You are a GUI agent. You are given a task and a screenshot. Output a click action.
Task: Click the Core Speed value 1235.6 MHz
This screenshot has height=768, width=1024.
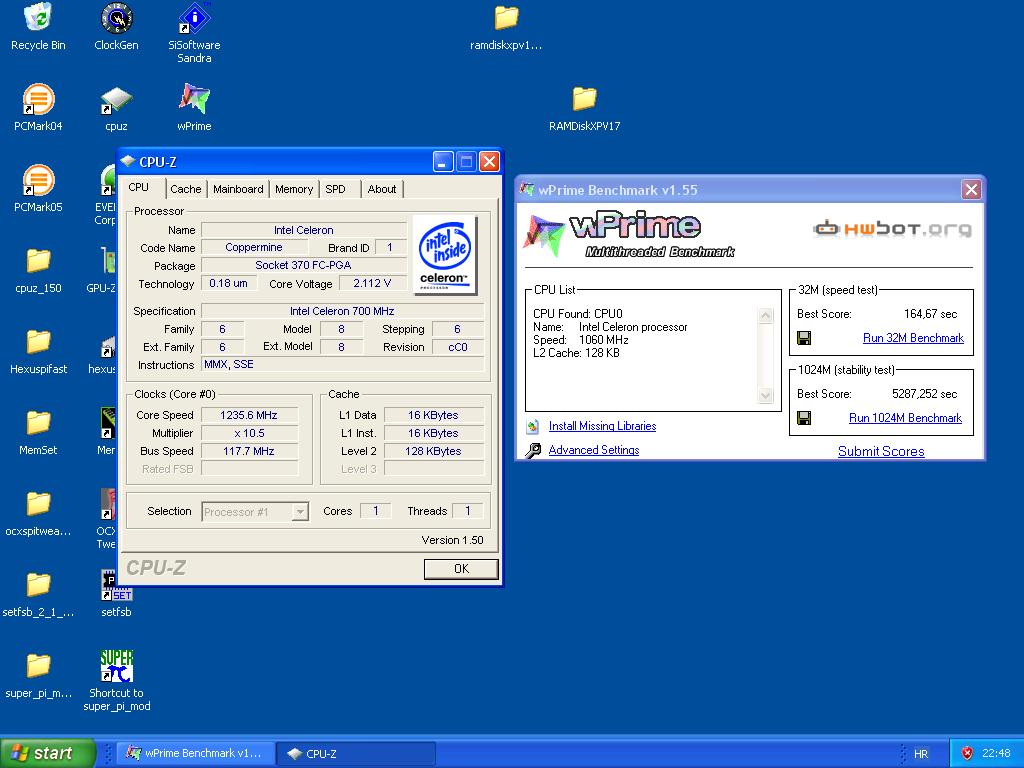pyautogui.click(x=249, y=415)
